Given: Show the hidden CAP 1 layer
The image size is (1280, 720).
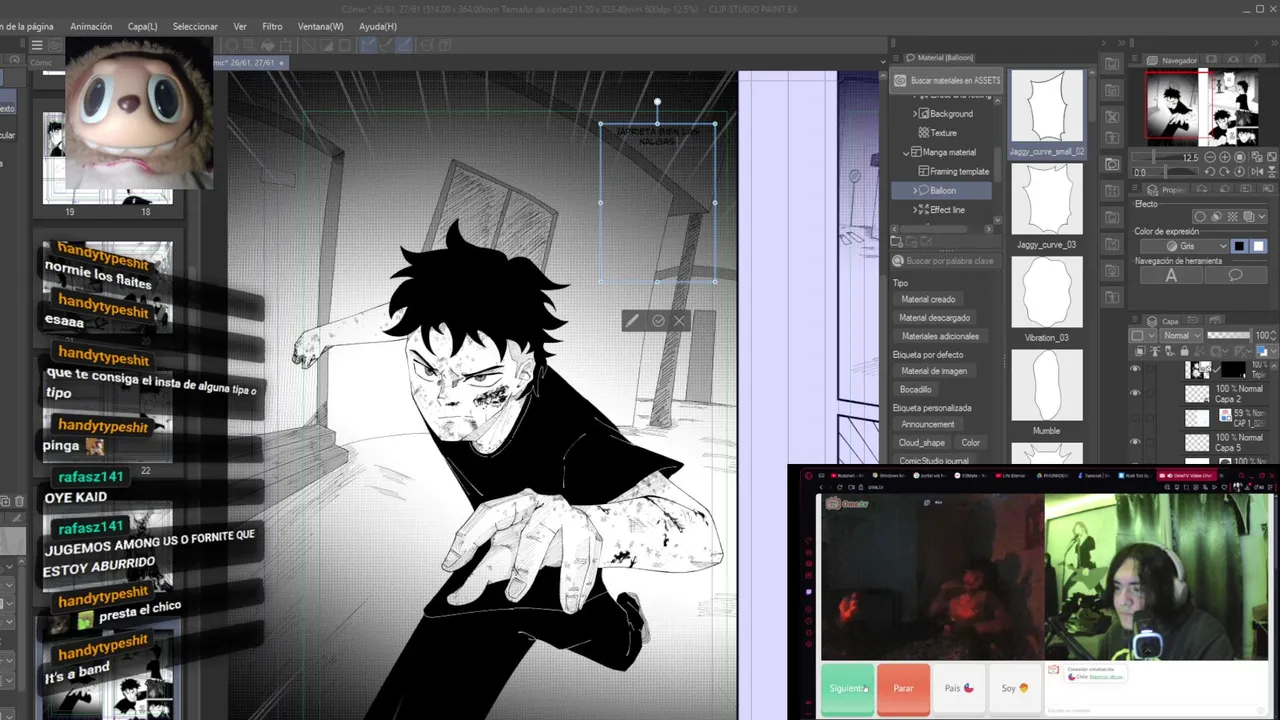Looking at the screenshot, I should (1135, 418).
